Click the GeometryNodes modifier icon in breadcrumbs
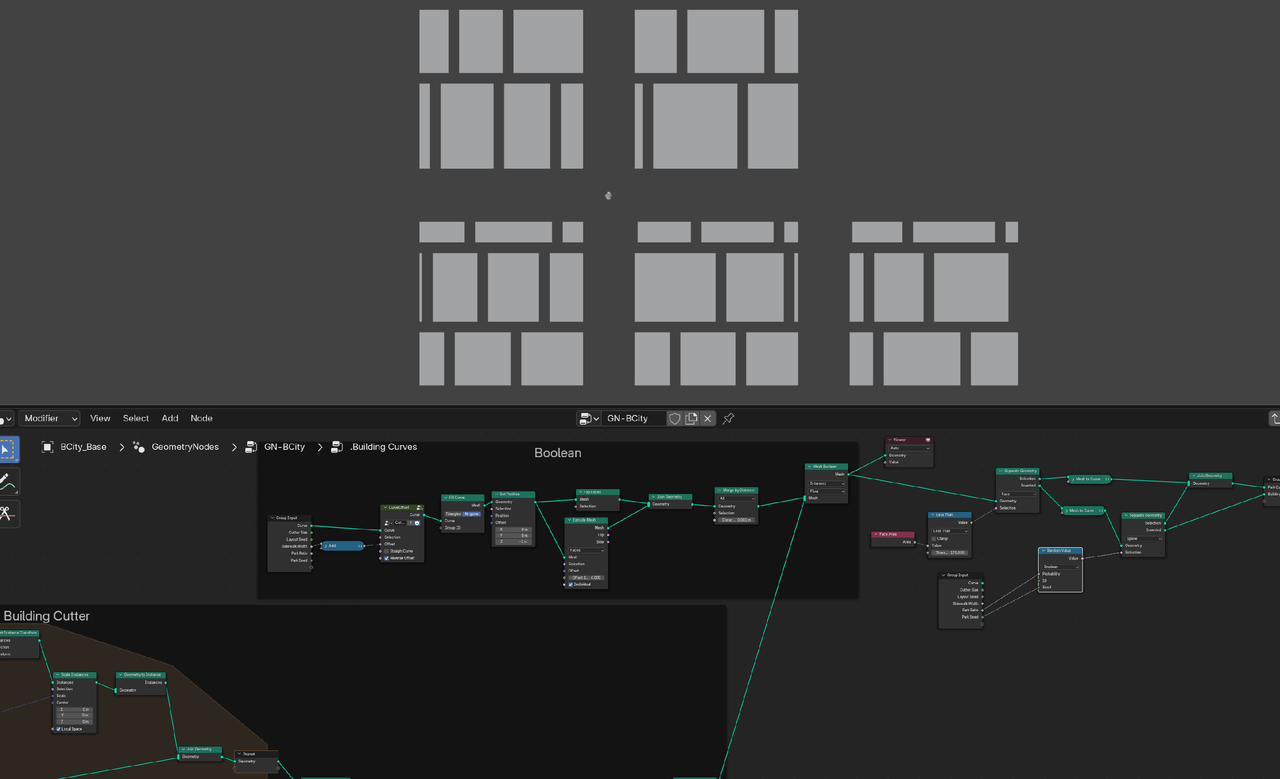Viewport: 1280px width, 779px height. [x=139, y=447]
